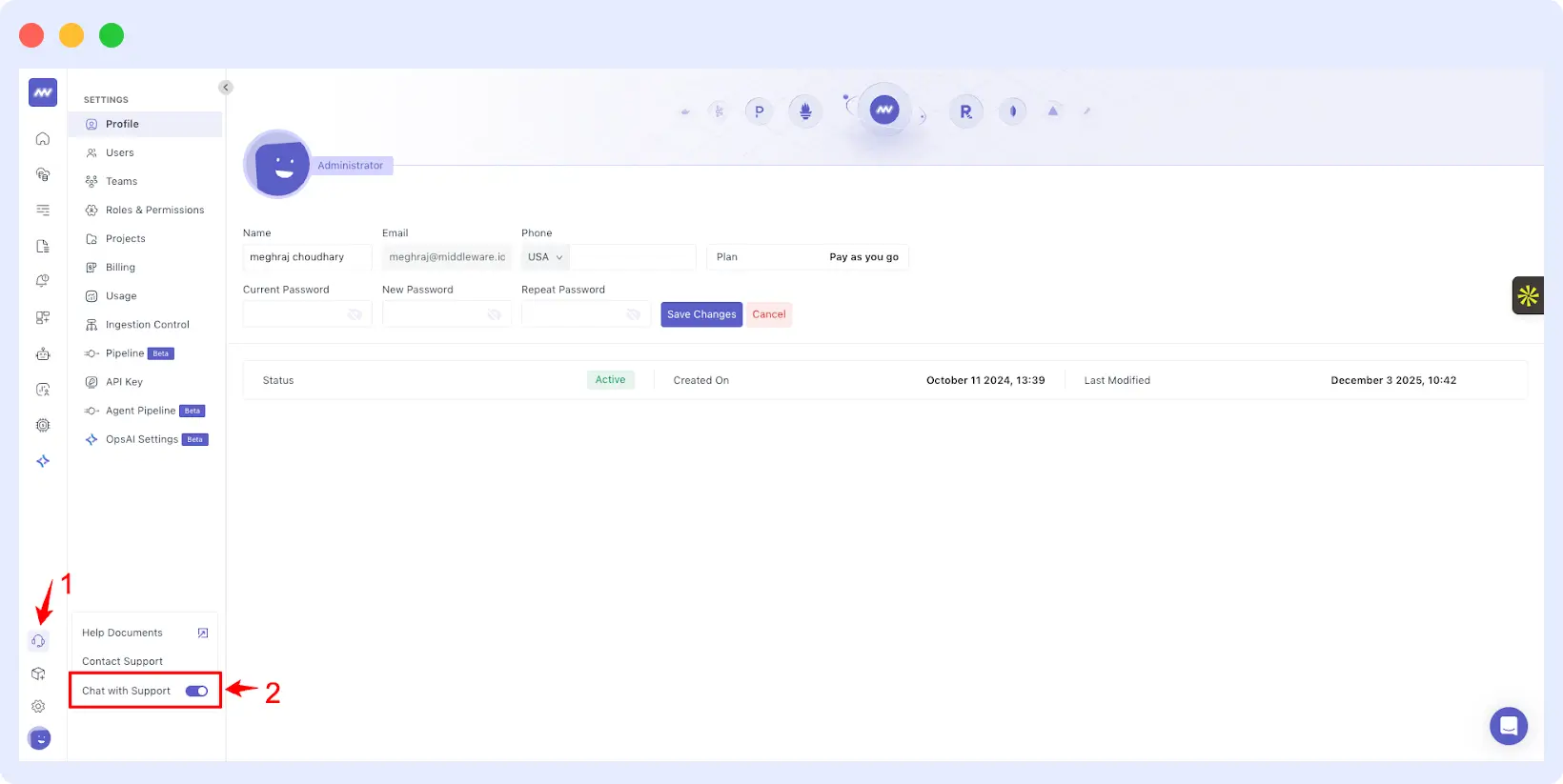Open the document report icon in the left rail
Image resolution: width=1563 pixels, height=784 pixels.
click(x=43, y=246)
